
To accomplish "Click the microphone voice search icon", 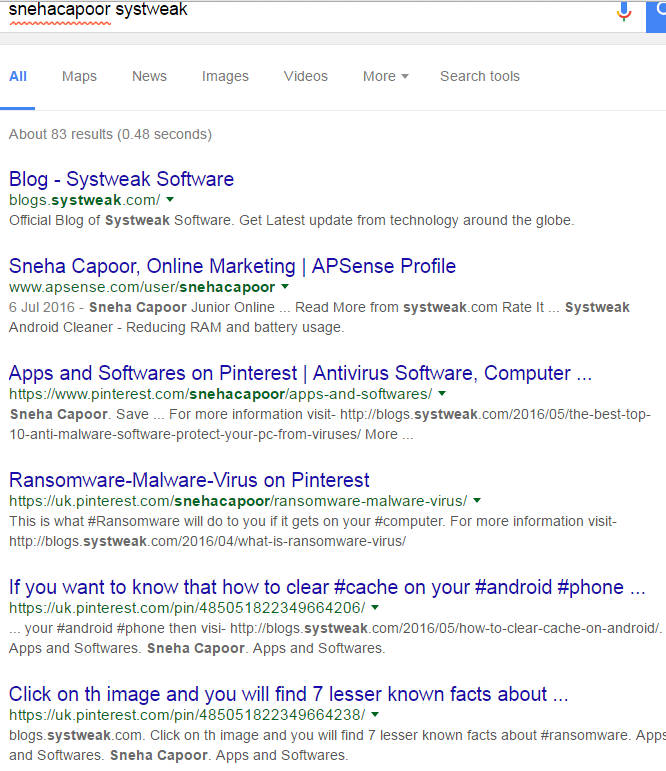I will (624, 12).
